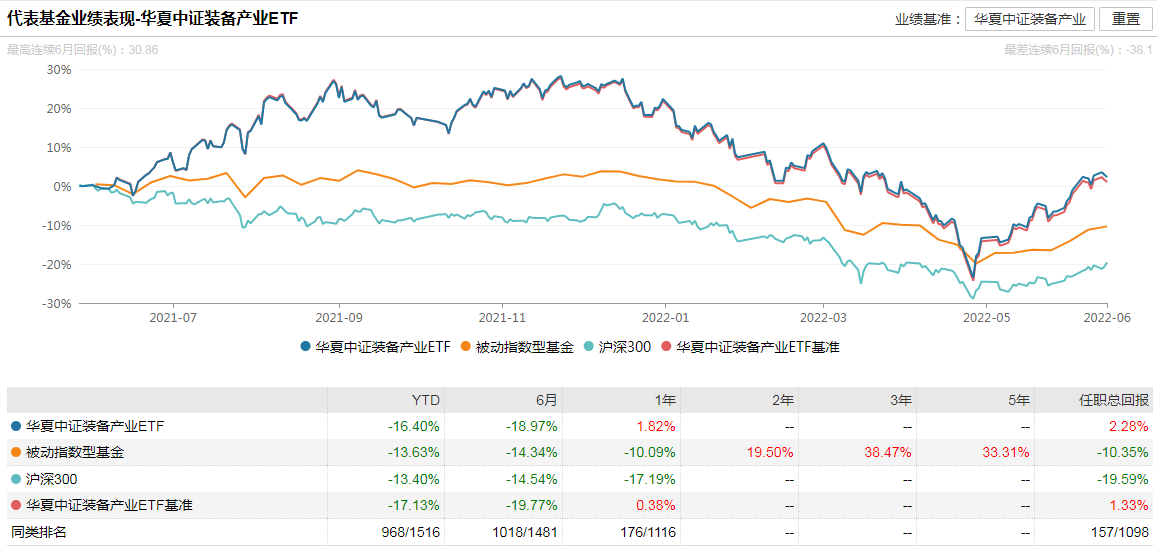Click the orange dot beside 被动指数型基金 table row
The width and height of the screenshot is (1157, 547).
(16, 453)
